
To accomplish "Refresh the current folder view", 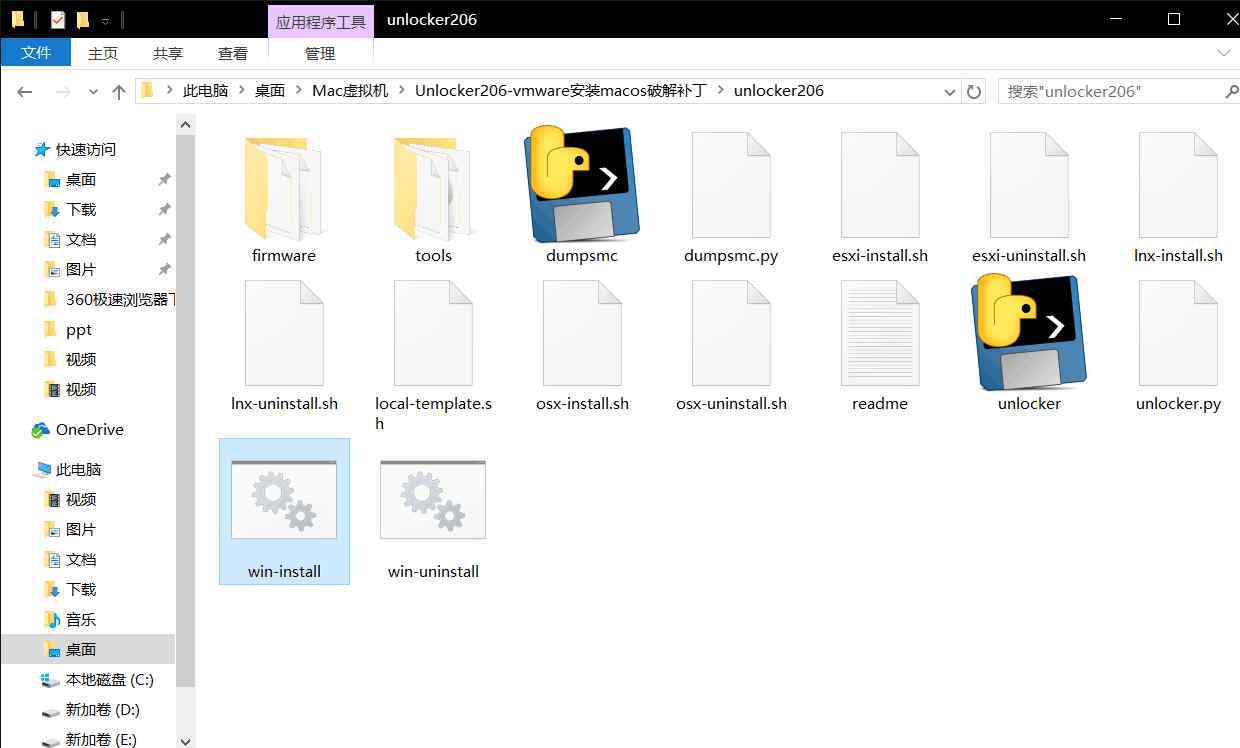I will (973, 91).
